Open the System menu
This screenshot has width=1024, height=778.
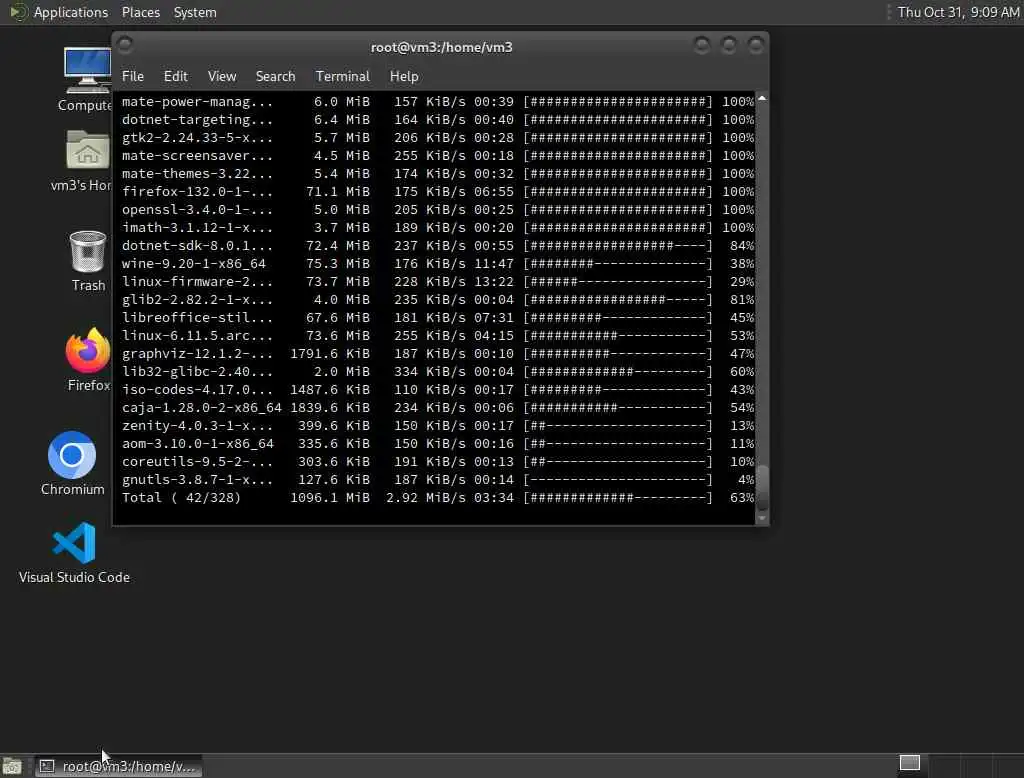pos(195,12)
